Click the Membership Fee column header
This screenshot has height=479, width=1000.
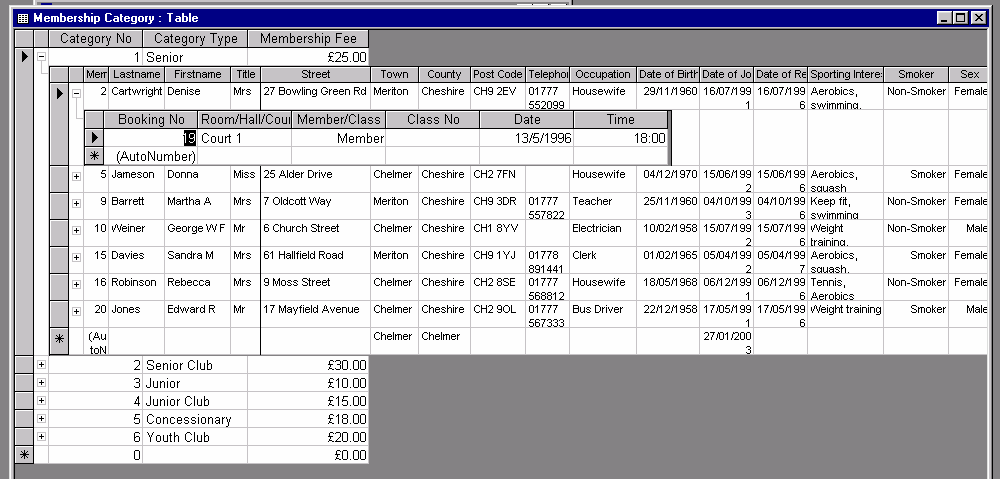[x=308, y=39]
